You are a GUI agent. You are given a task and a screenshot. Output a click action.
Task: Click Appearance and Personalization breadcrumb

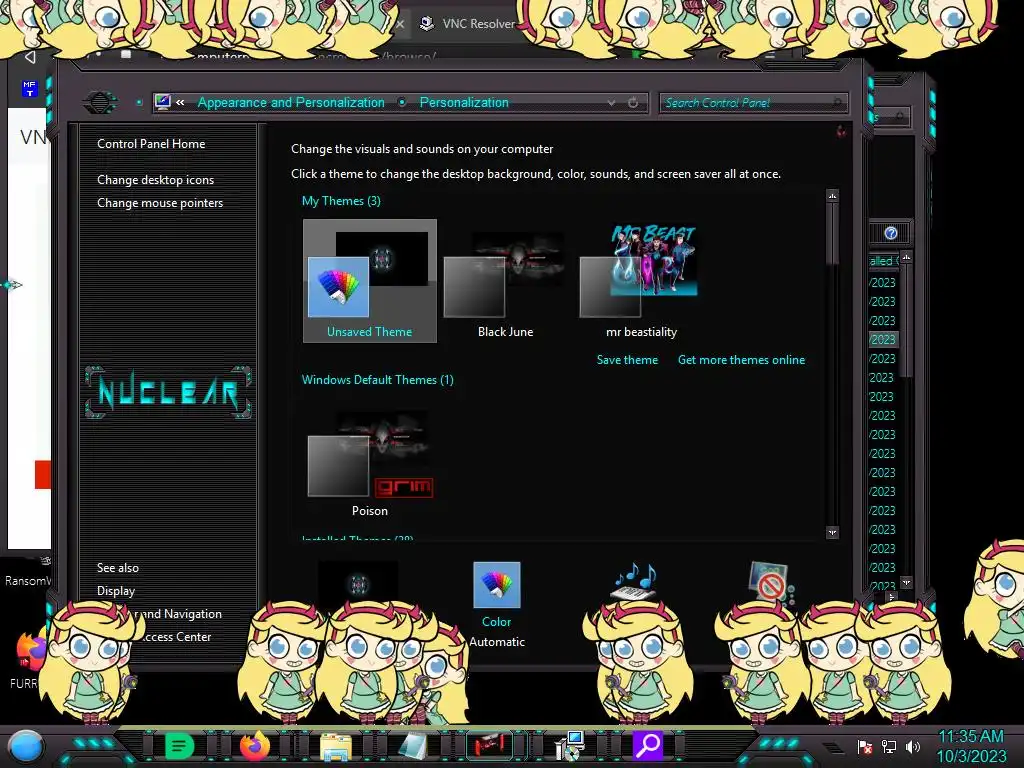(x=291, y=103)
